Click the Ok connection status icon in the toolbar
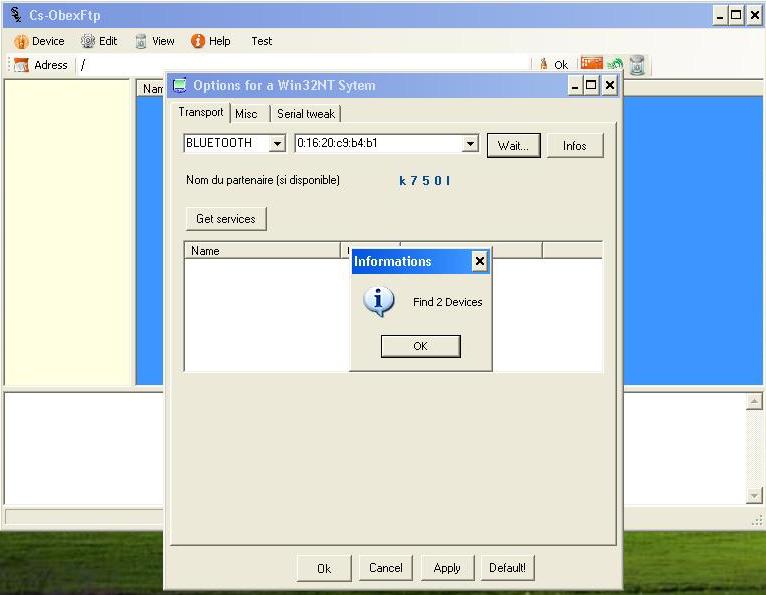The height and width of the screenshot is (595, 766). (x=545, y=65)
